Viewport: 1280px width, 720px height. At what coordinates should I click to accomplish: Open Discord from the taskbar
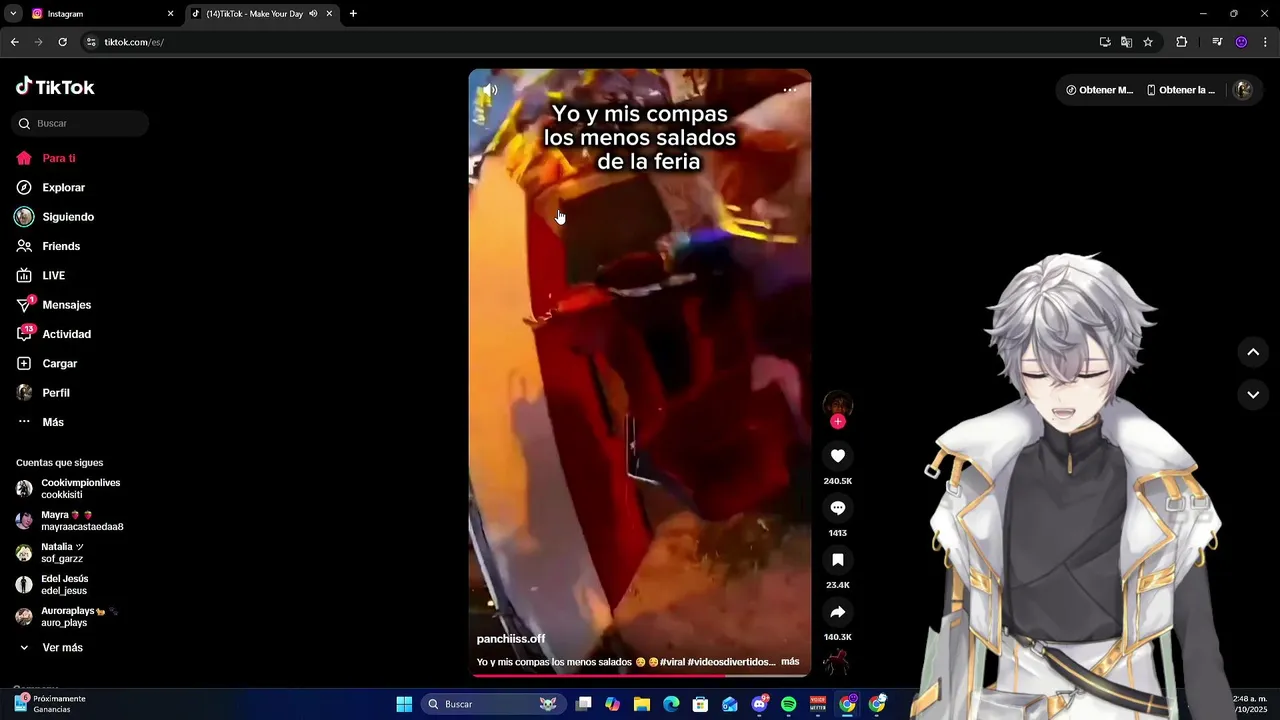(x=759, y=704)
